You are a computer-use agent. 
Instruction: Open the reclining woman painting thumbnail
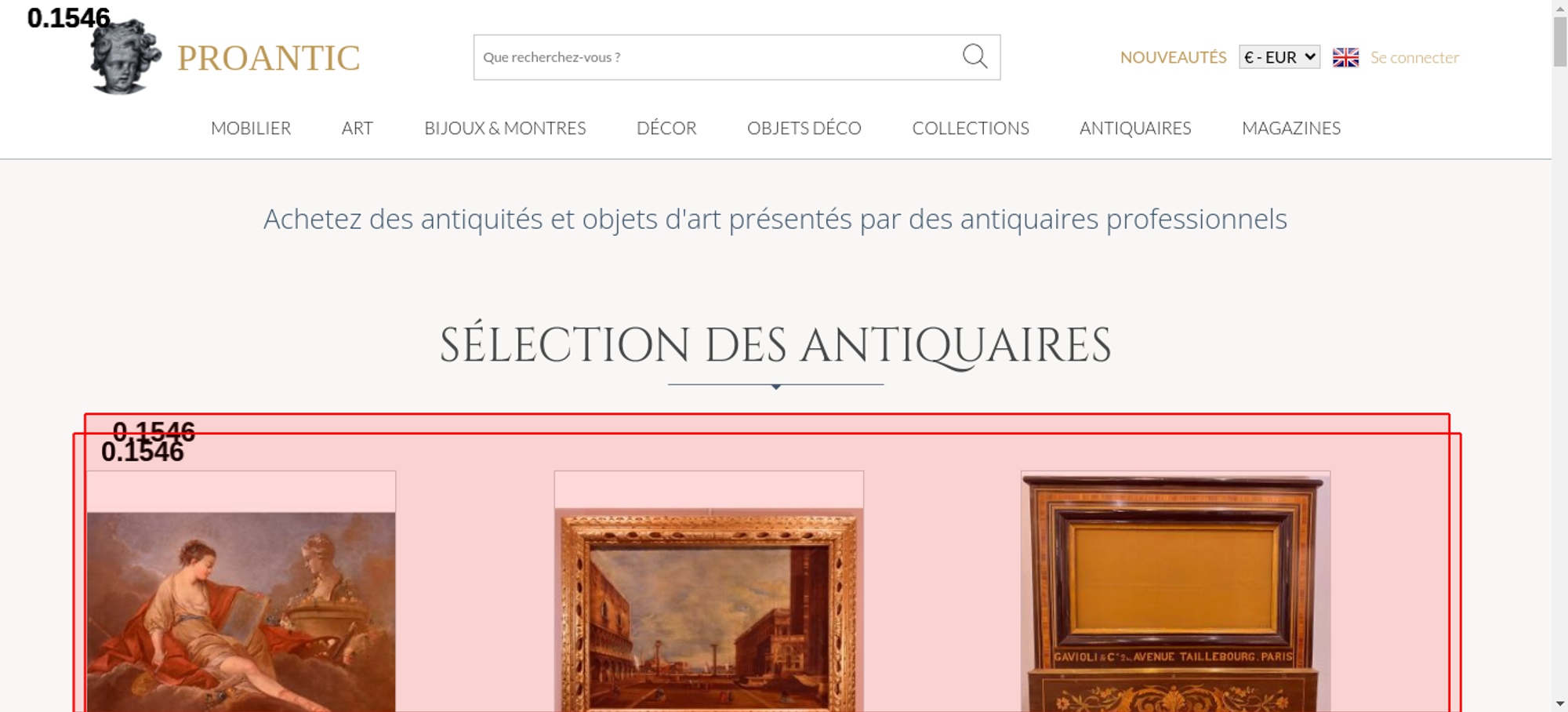tap(241, 612)
